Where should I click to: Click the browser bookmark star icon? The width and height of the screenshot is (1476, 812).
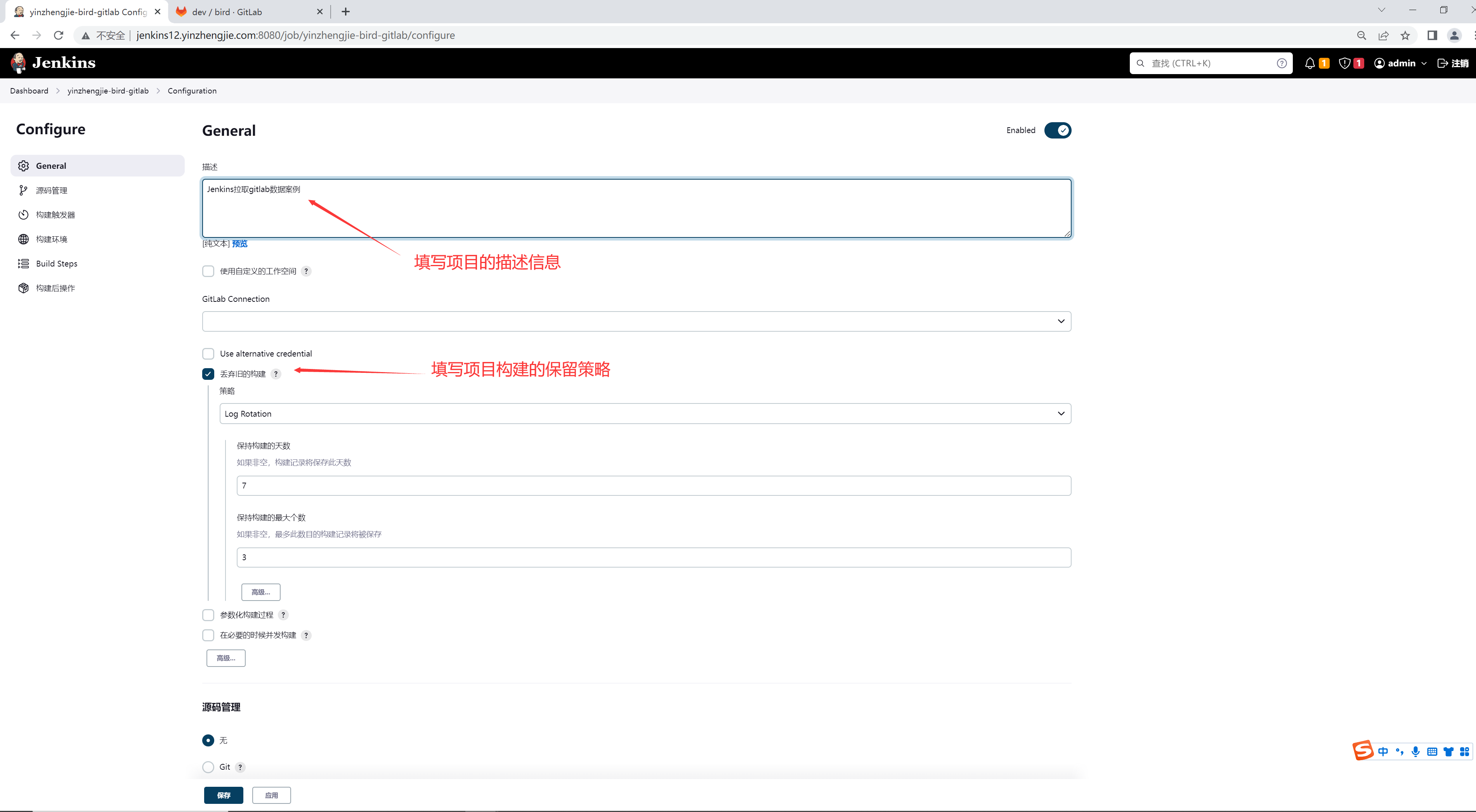click(x=1405, y=36)
